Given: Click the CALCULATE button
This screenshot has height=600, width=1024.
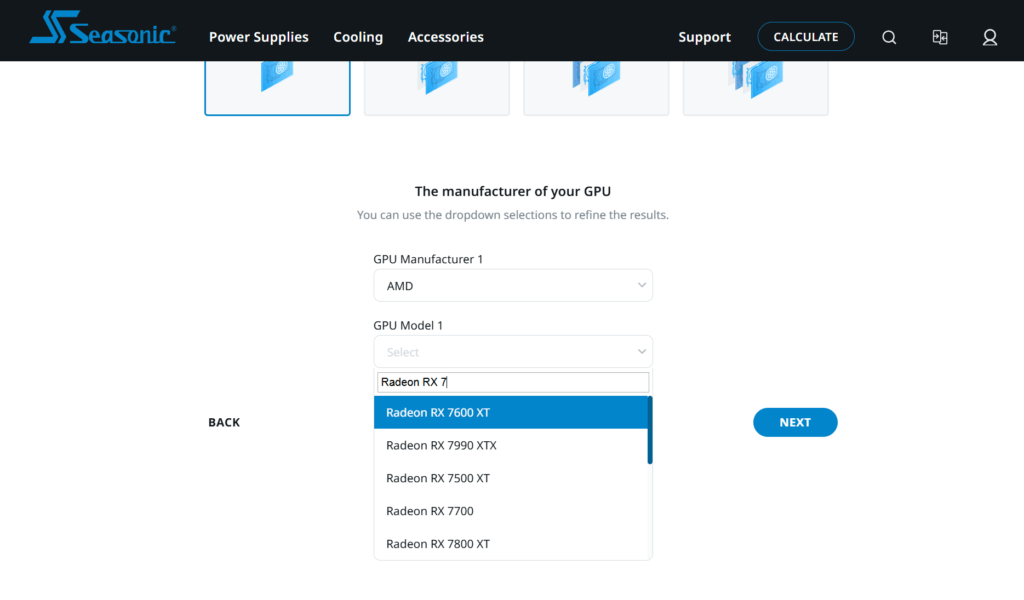Looking at the screenshot, I should click(x=806, y=37).
